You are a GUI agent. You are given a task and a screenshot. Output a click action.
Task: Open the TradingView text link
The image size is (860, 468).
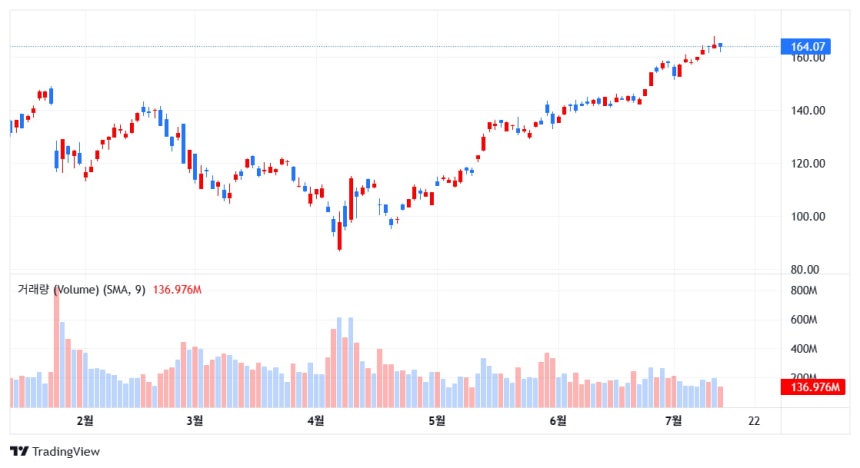tap(66, 452)
